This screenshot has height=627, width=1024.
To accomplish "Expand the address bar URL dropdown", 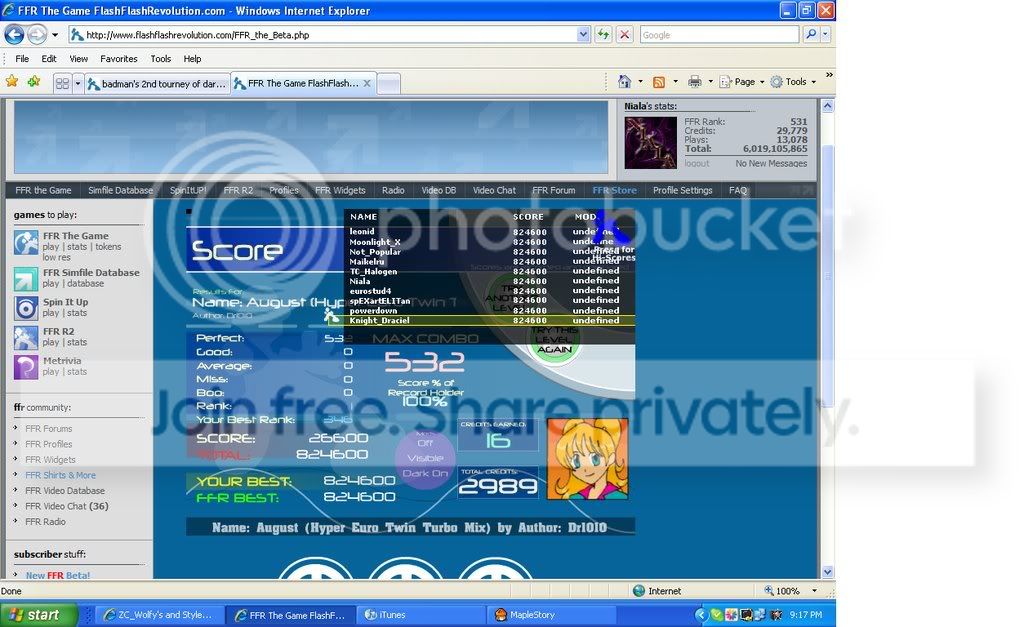I will pyautogui.click(x=583, y=34).
